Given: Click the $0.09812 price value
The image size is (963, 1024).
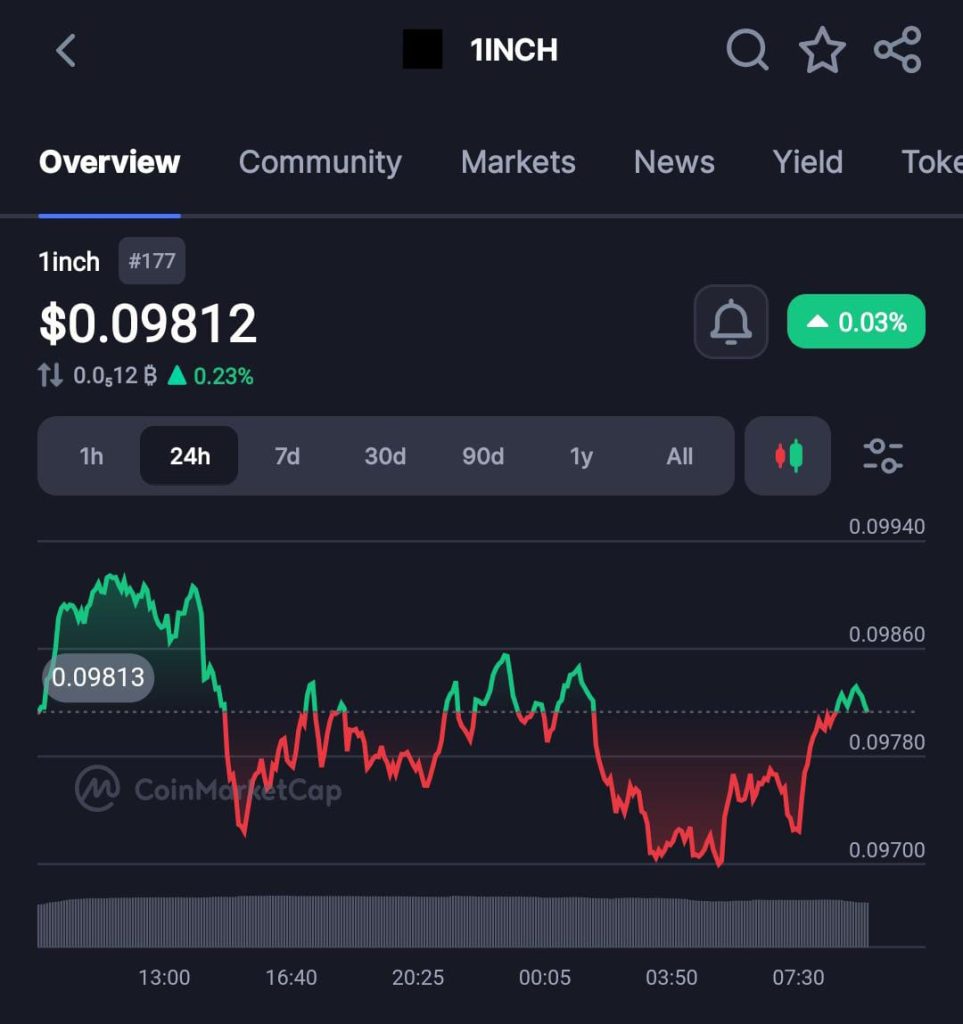Looking at the screenshot, I should tap(148, 323).
